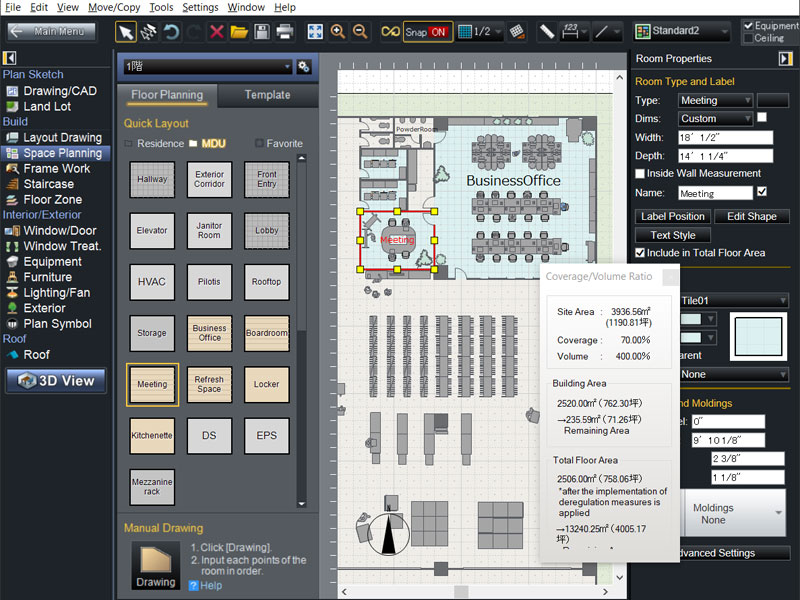Save the plan with the floppy icon

point(262,32)
